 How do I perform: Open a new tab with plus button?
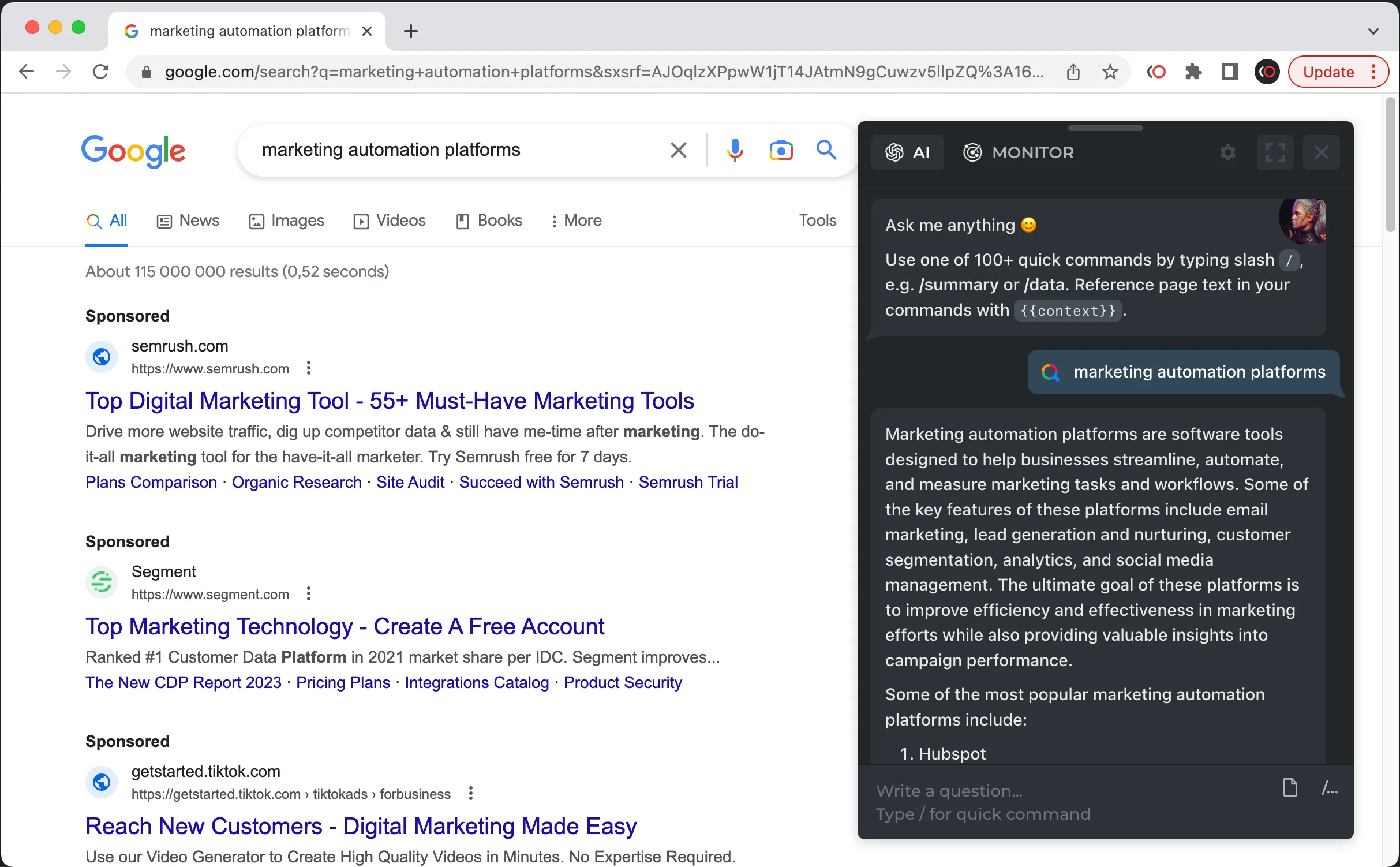point(411,31)
